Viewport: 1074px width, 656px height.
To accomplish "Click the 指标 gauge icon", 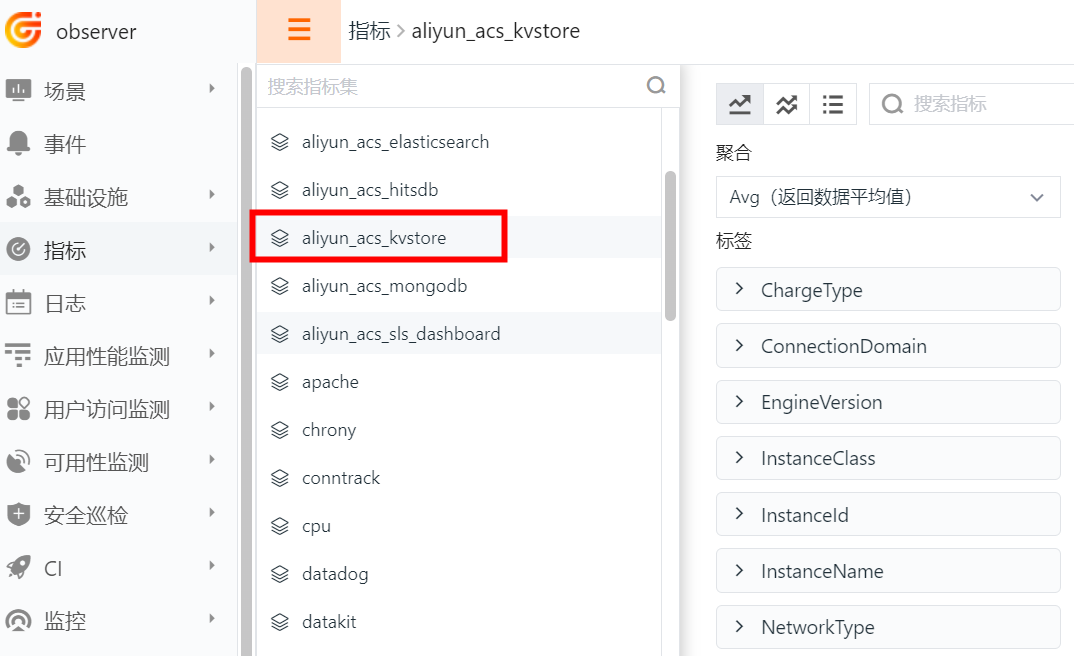I will click(x=18, y=249).
